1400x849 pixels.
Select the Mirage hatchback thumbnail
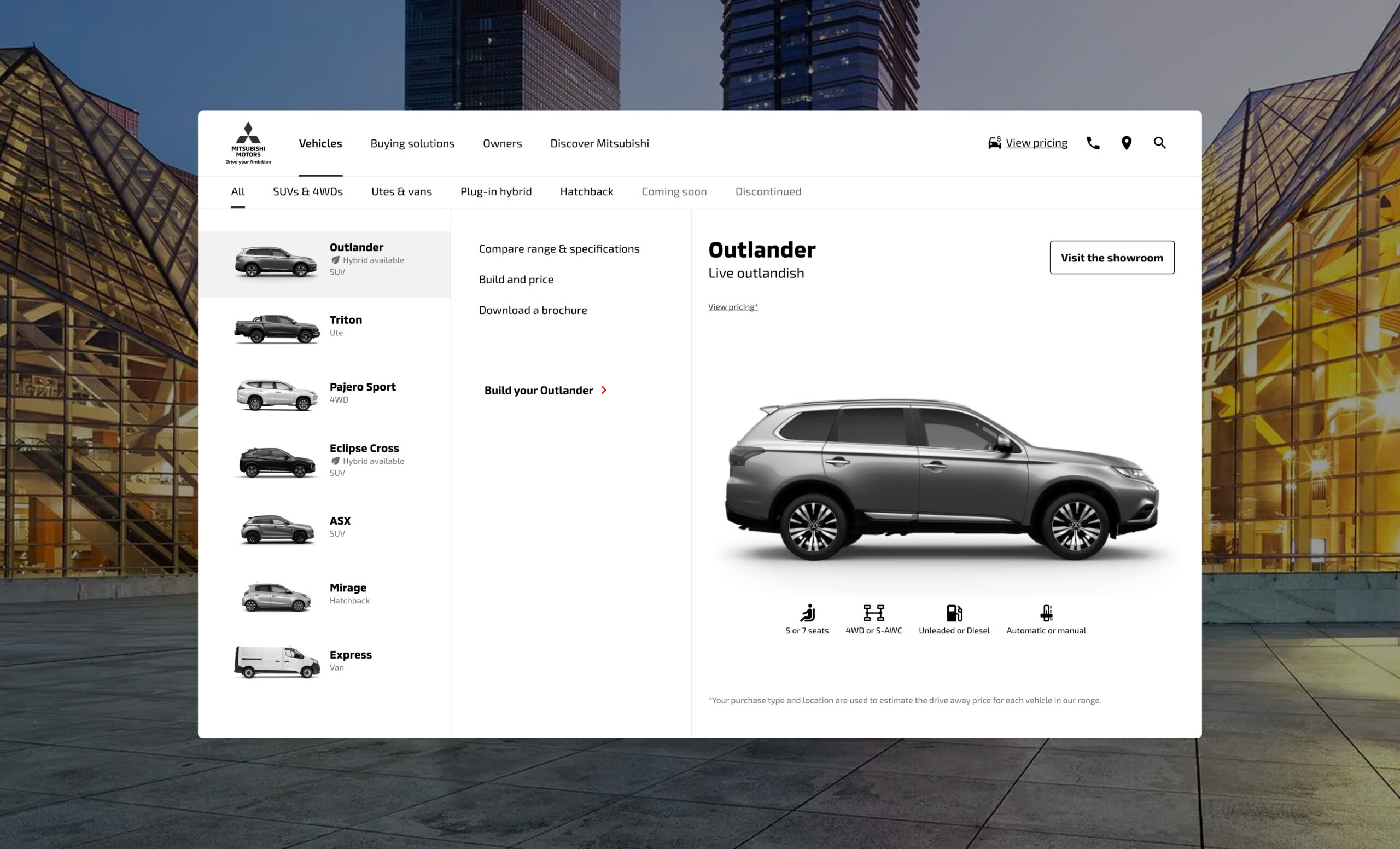tap(276, 597)
